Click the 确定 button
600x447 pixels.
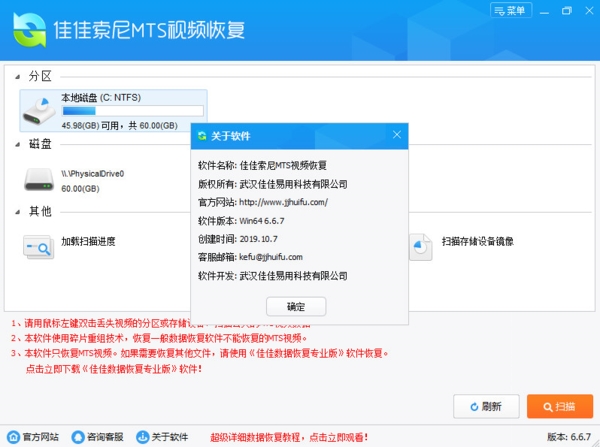point(296,307)
